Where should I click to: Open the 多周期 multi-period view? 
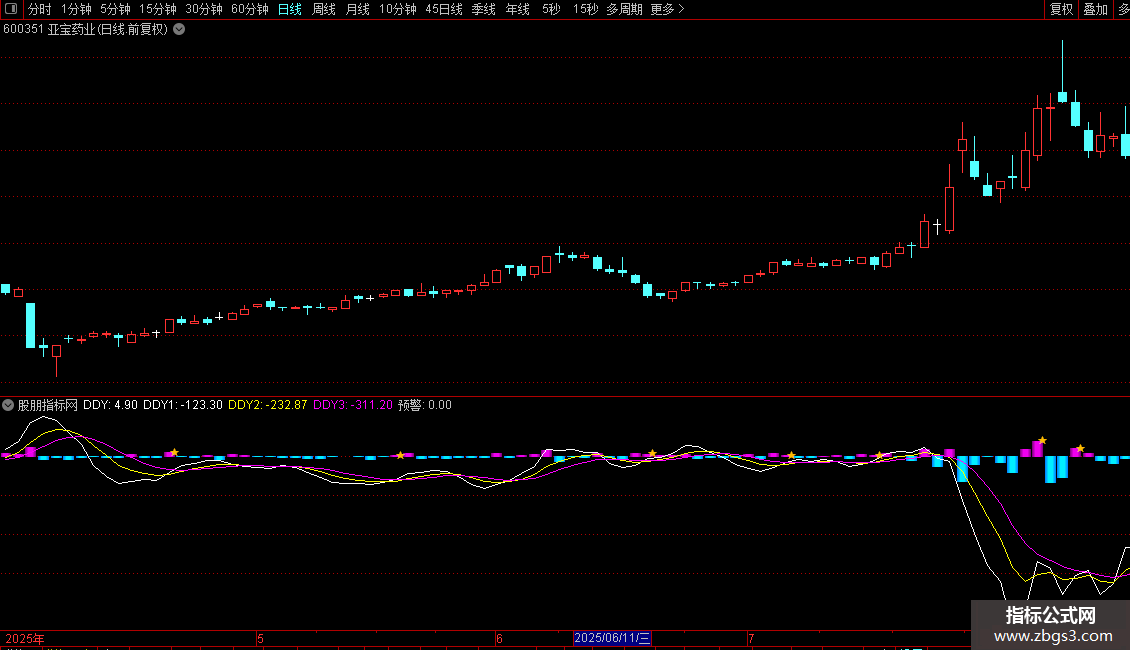point(624,9)
